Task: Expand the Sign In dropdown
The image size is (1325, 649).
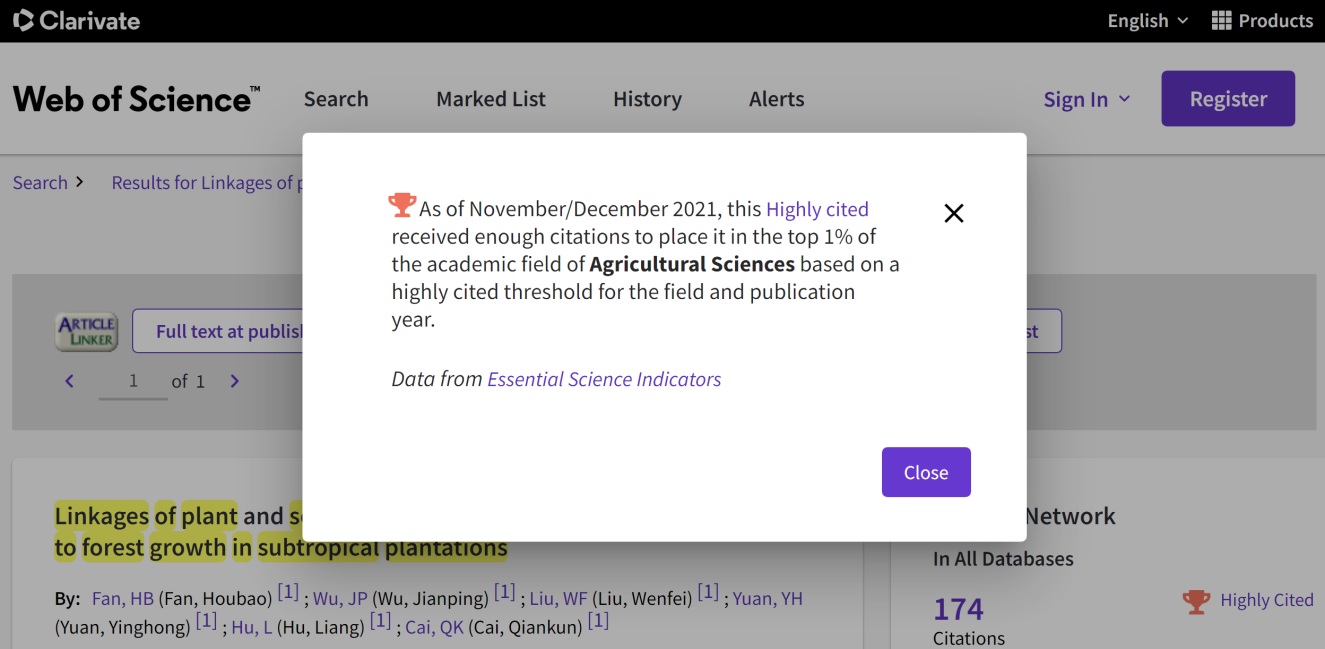Action: tap(1086, 99)
